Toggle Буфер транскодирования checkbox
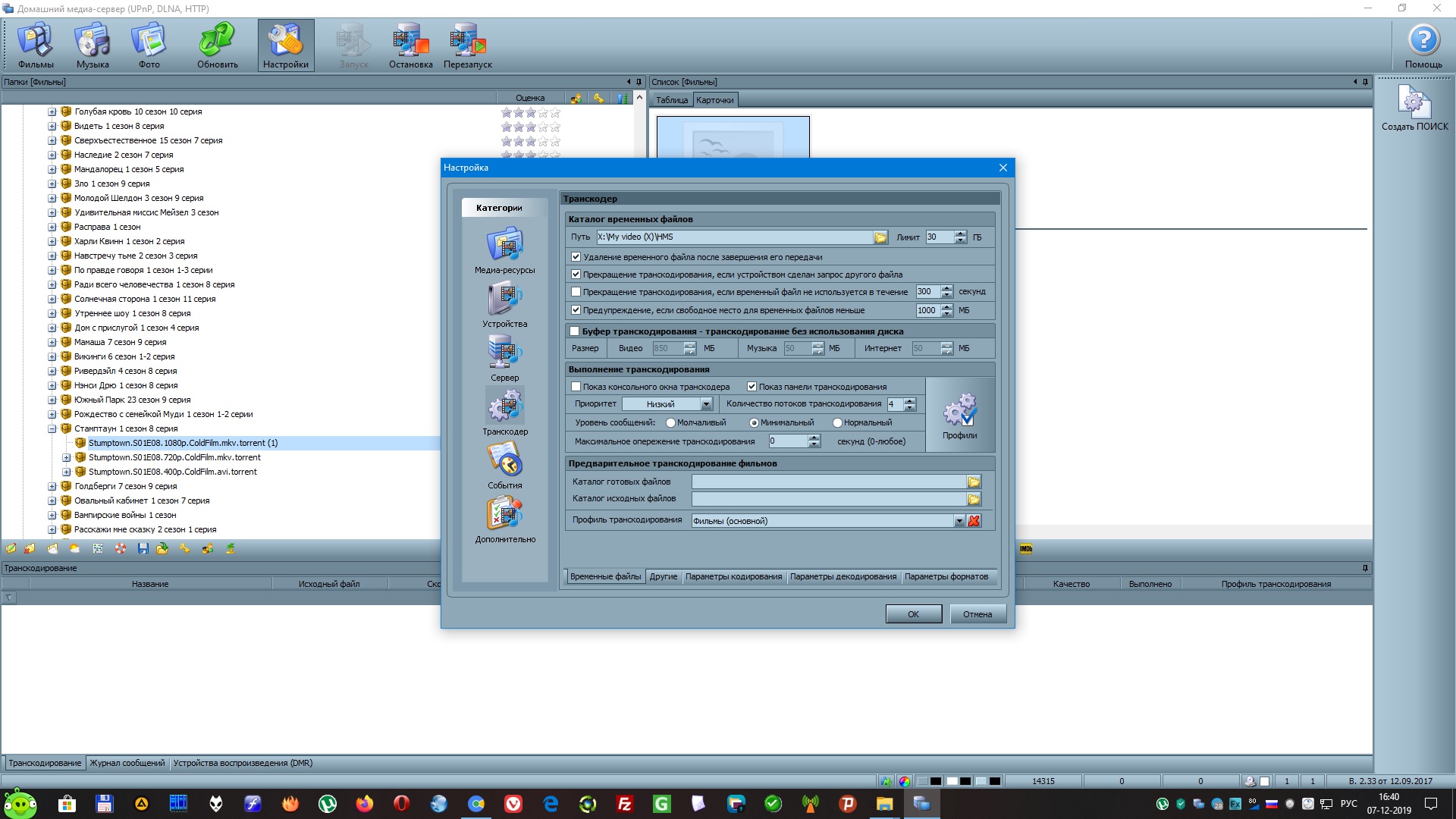 (575, 331)
